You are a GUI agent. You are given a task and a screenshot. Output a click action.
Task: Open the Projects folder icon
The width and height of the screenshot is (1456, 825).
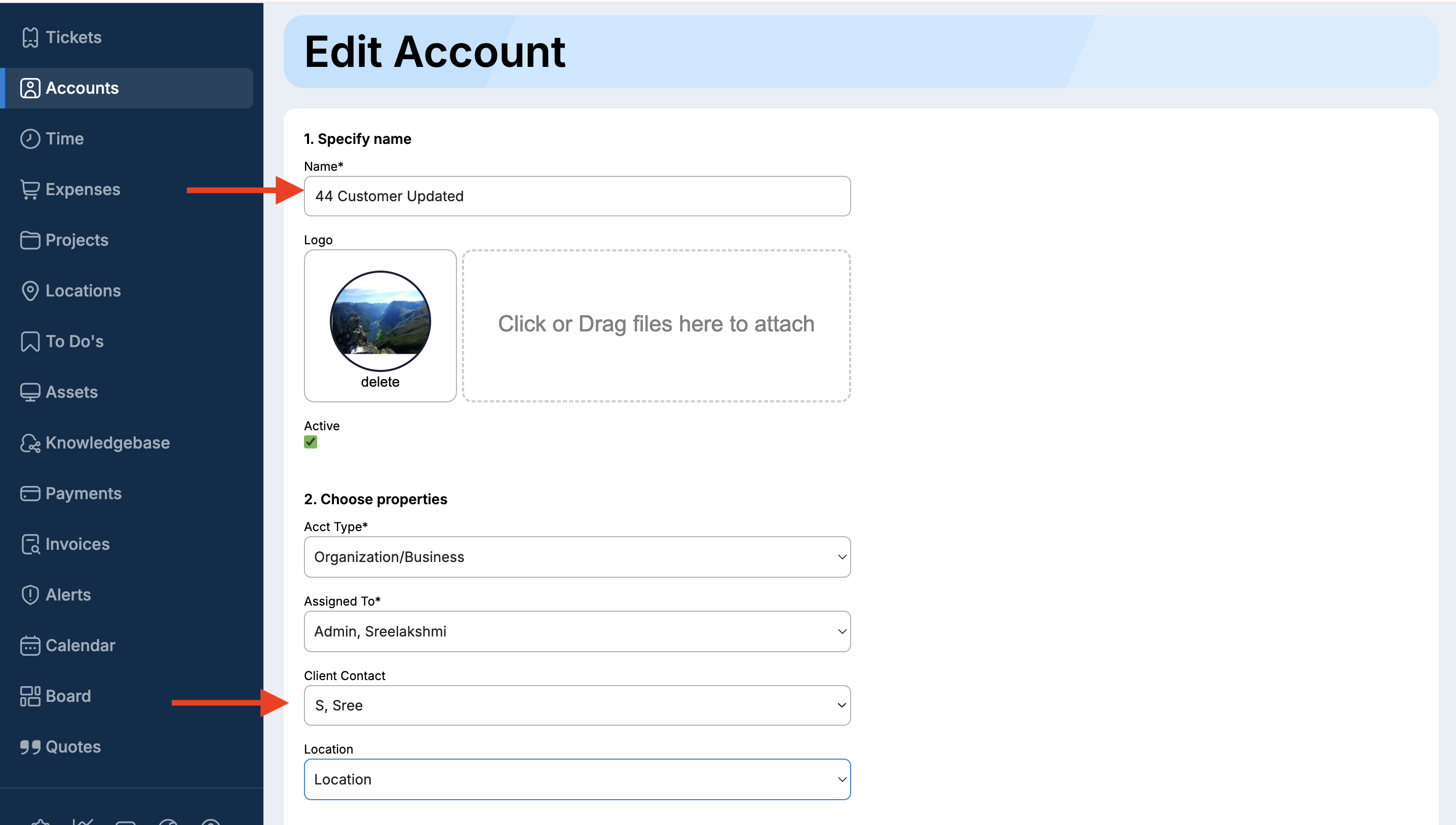(29, 240)
